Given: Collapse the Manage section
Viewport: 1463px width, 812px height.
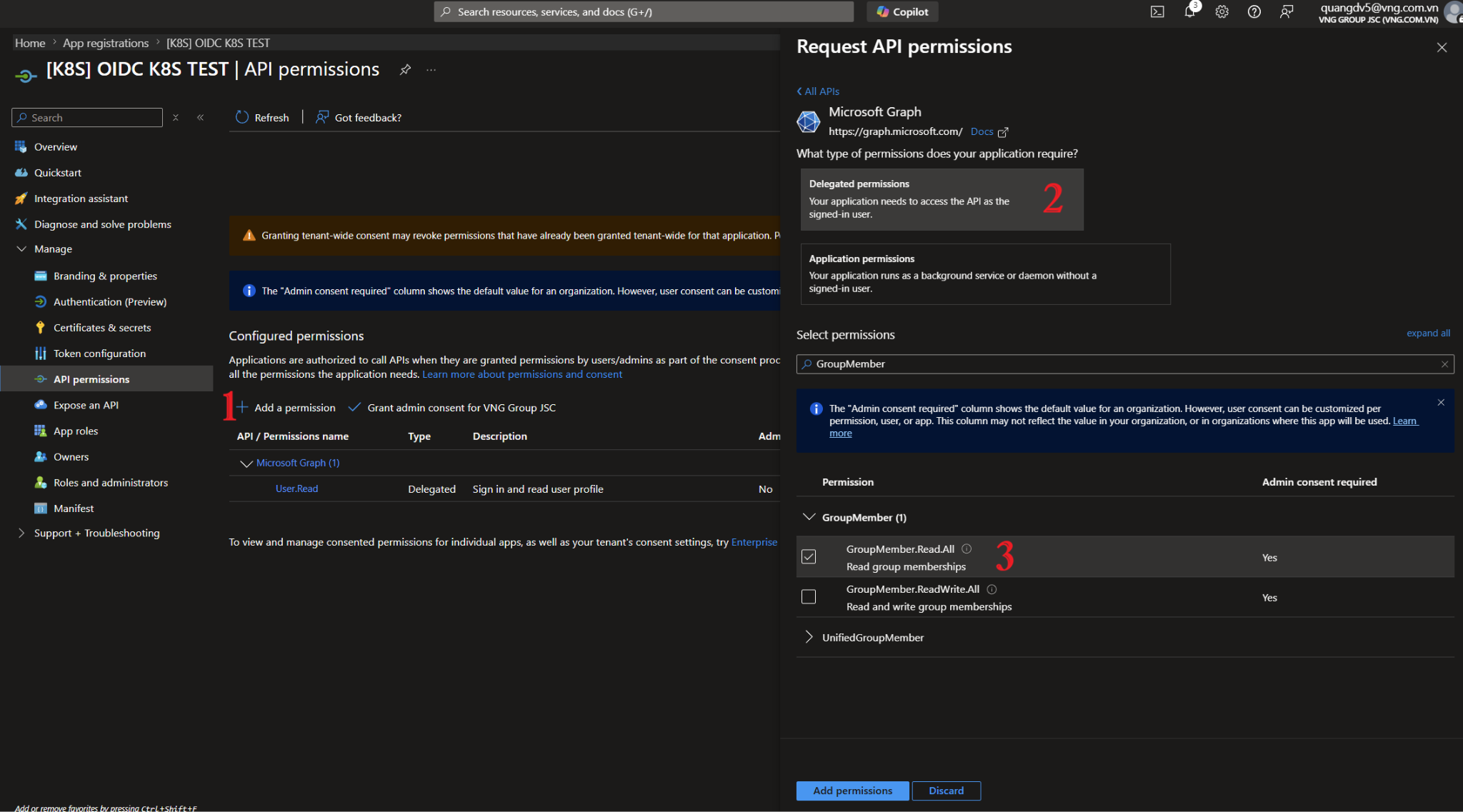Looking at the screenshot, I should pos(21,249).
